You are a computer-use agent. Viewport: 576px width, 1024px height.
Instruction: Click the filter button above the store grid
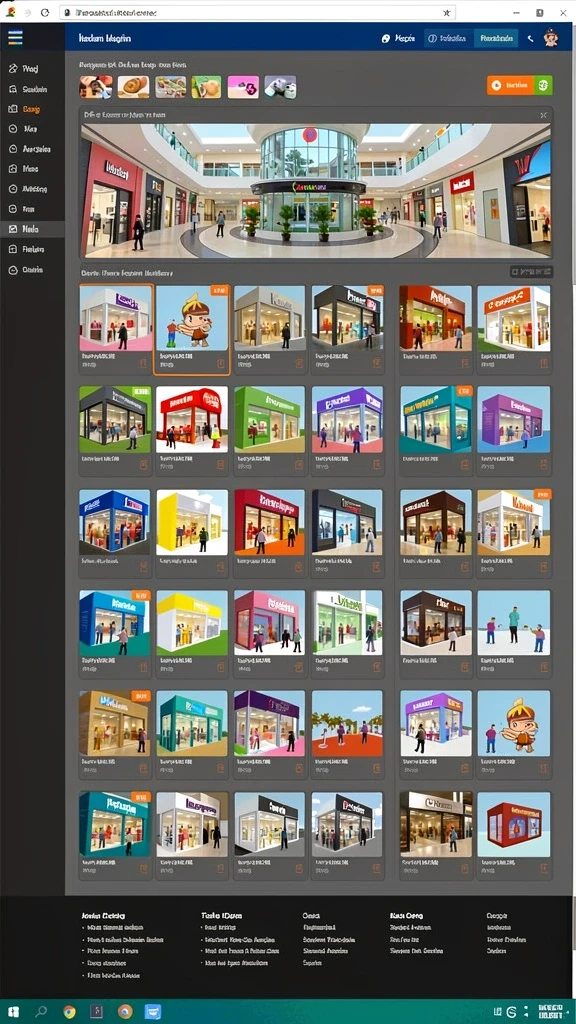[x=531, y=271]
